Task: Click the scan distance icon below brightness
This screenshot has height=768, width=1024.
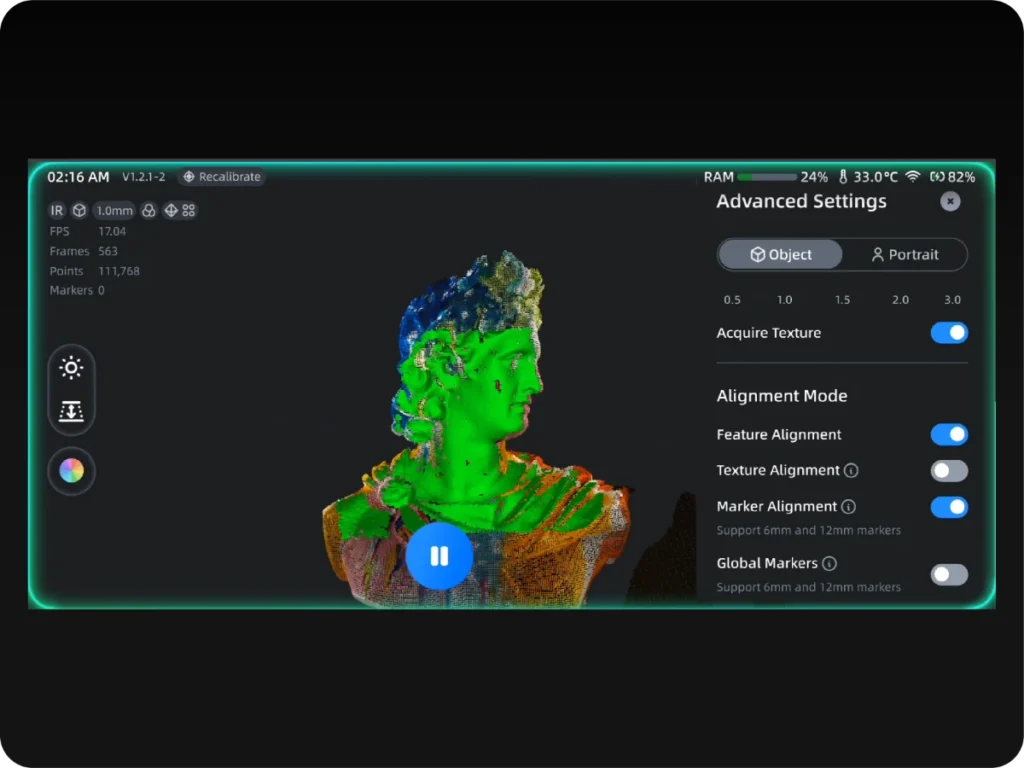Action: tap(71, 411)
